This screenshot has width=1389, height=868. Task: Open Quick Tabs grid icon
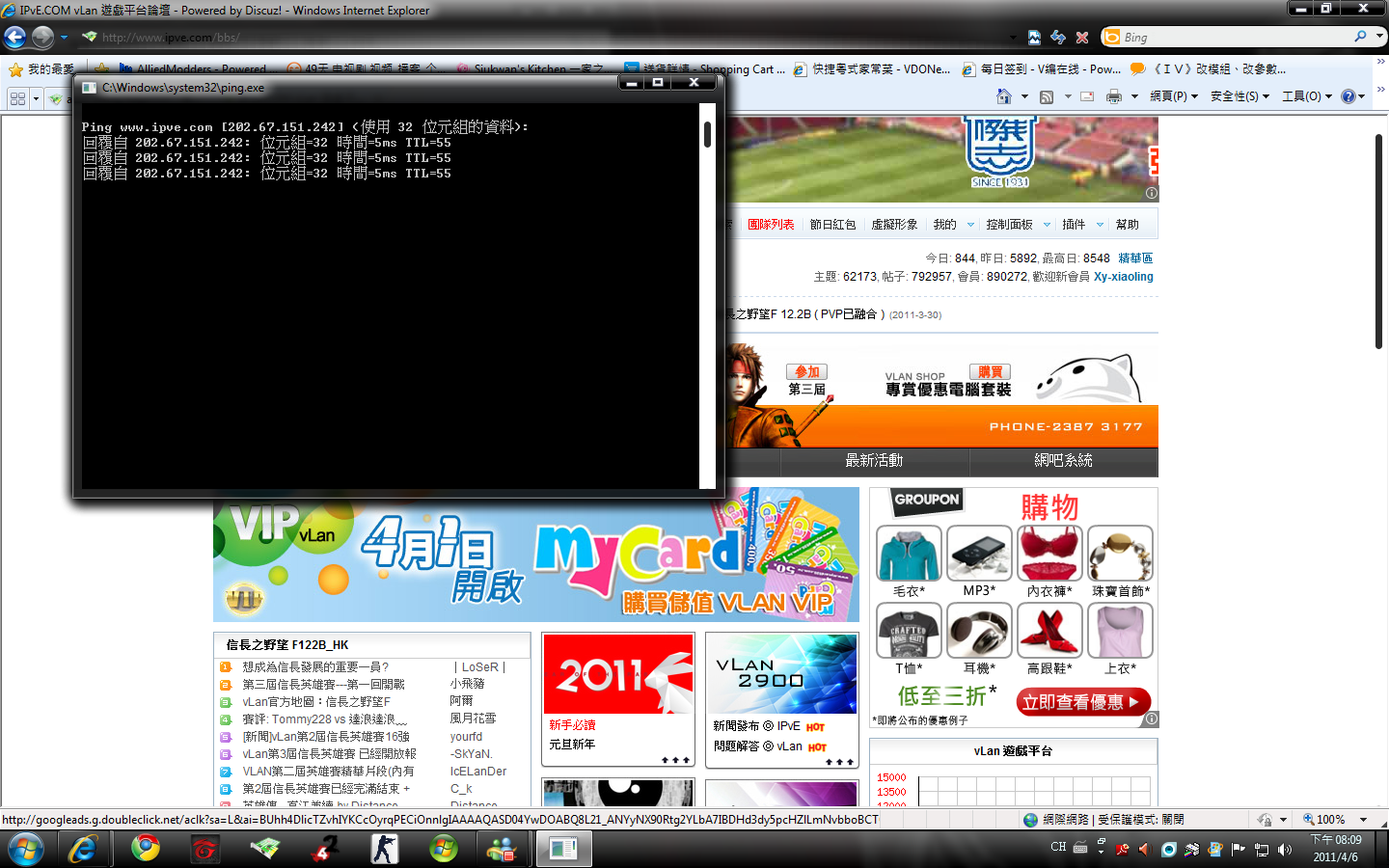point(17,98)
